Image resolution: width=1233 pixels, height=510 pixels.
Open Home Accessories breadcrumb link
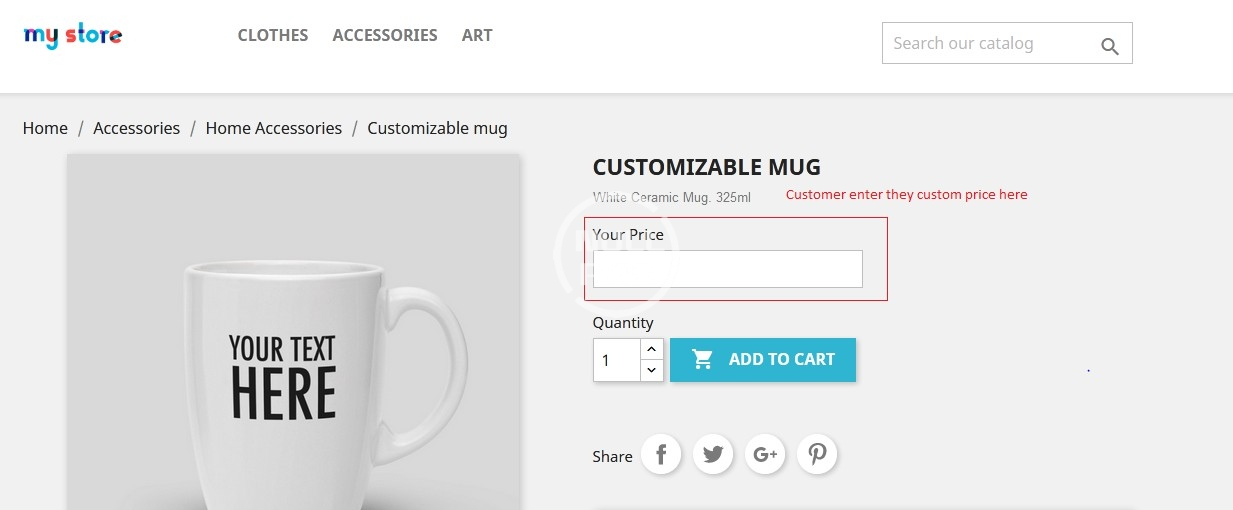274,128
